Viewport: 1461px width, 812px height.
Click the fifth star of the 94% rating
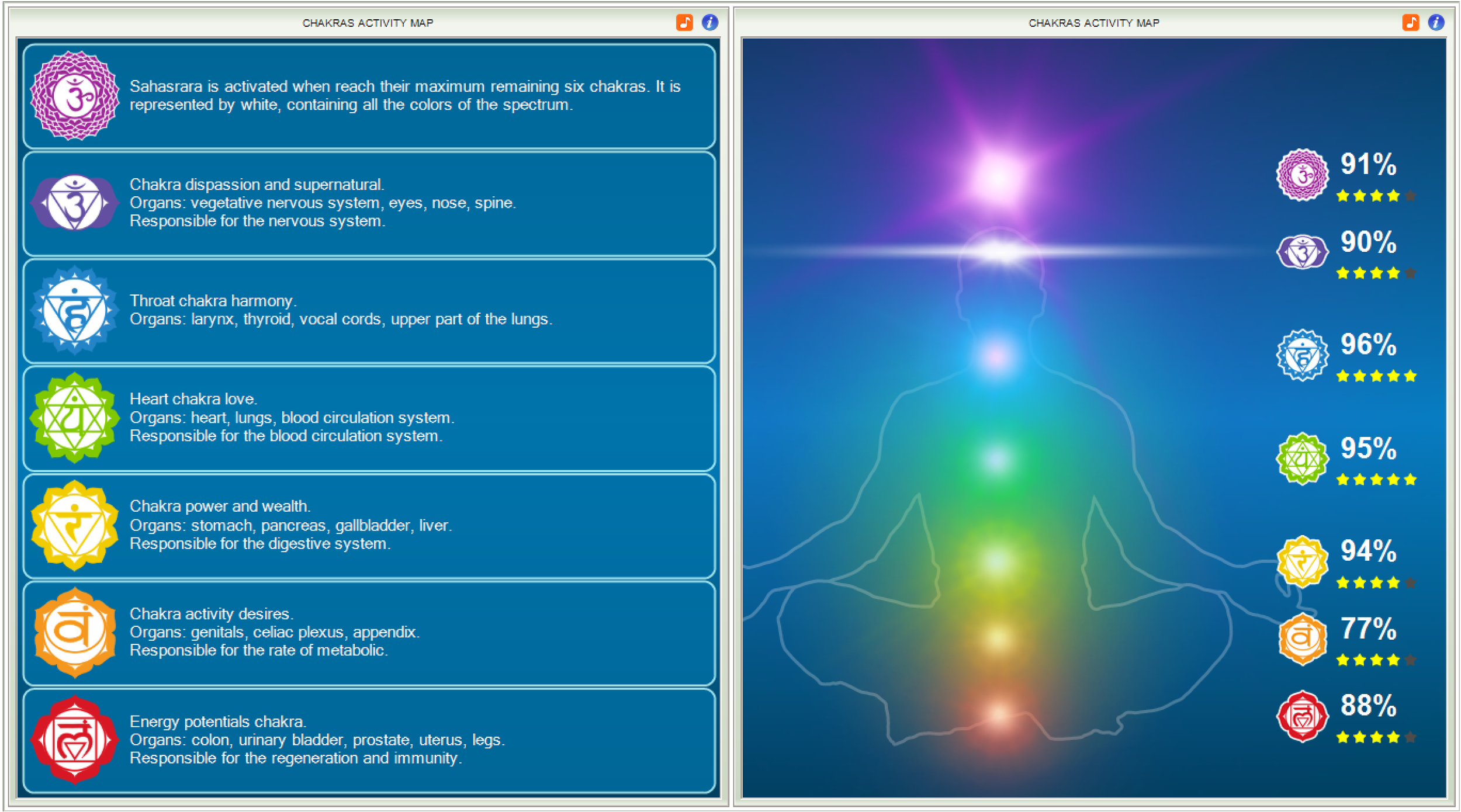(1410, 582)
